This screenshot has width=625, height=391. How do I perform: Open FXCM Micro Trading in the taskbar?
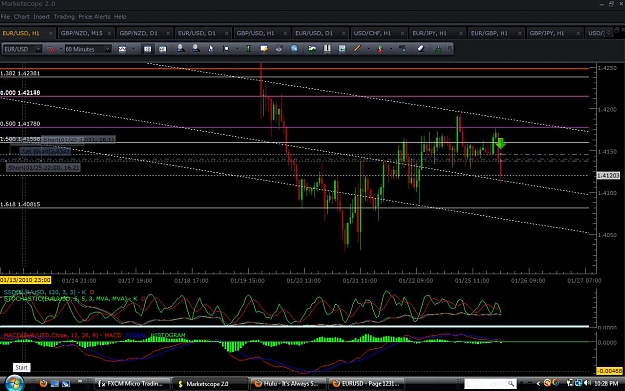pos(132,383)
